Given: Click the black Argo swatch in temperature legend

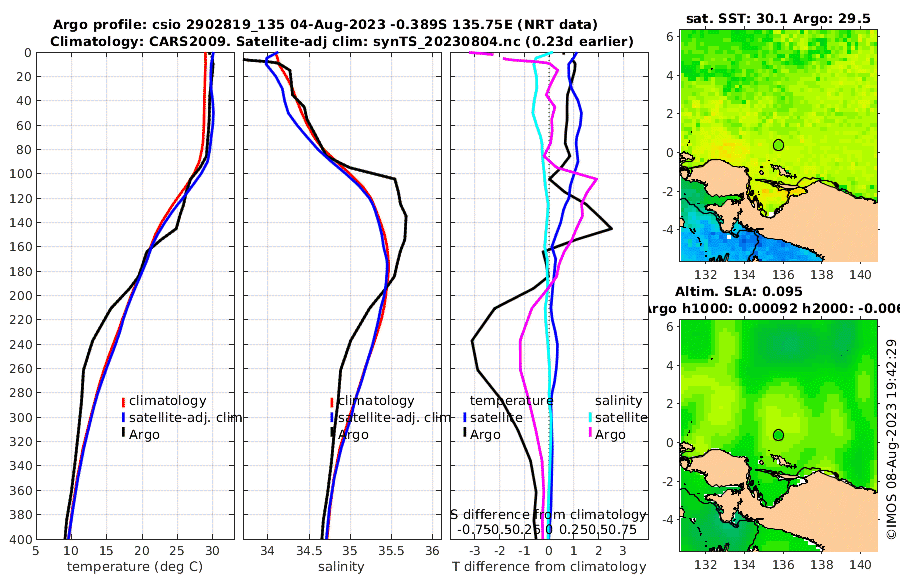Looking at the screenshot, I should coord(123,434).
